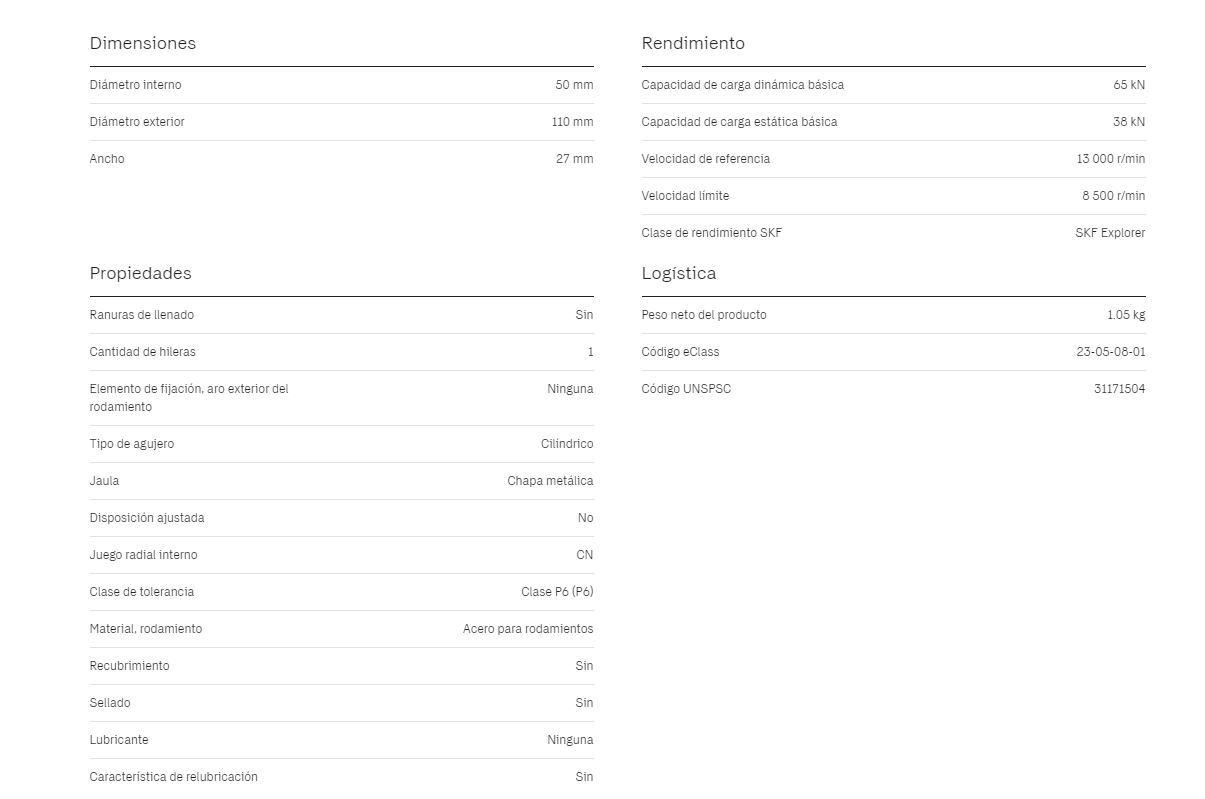The image size is (1205, 799).
Task: Click the Velocidad límite label
Action: [685, 196]
